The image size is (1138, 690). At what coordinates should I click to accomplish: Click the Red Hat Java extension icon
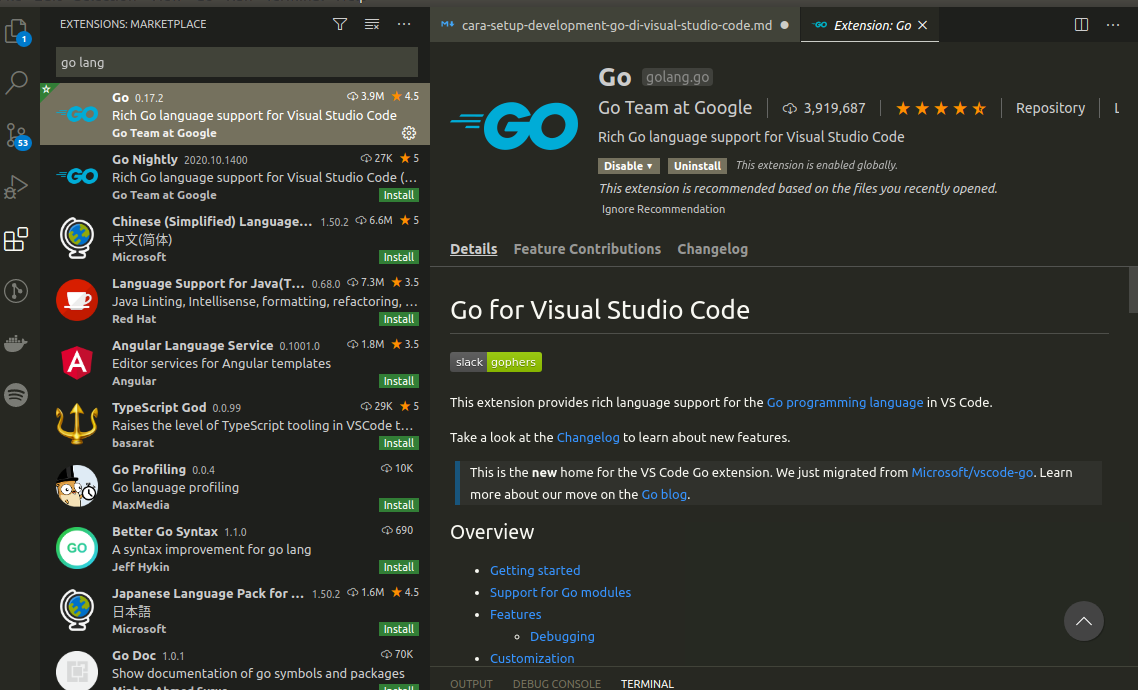[77, 300]
